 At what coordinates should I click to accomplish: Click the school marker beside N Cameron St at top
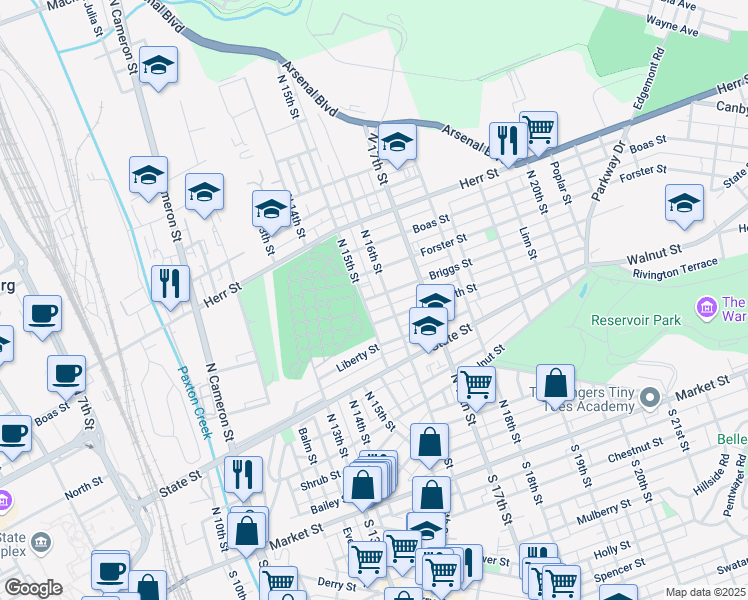click(x=158, y=67)
